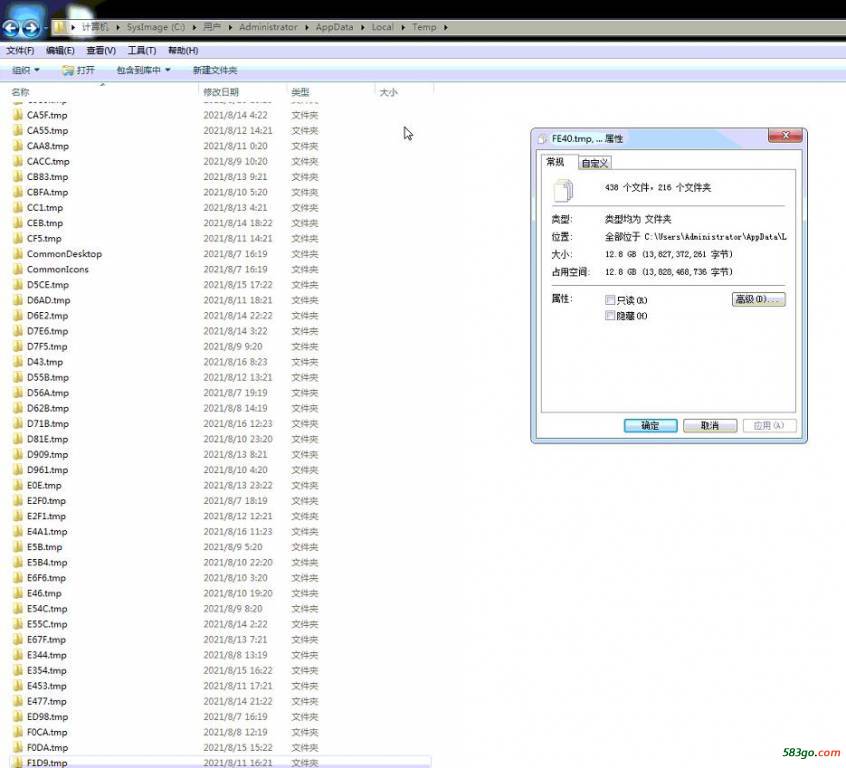846x768 pixels.
Task: Click the Forward navigation arrow button
Action: pos(32,28)
